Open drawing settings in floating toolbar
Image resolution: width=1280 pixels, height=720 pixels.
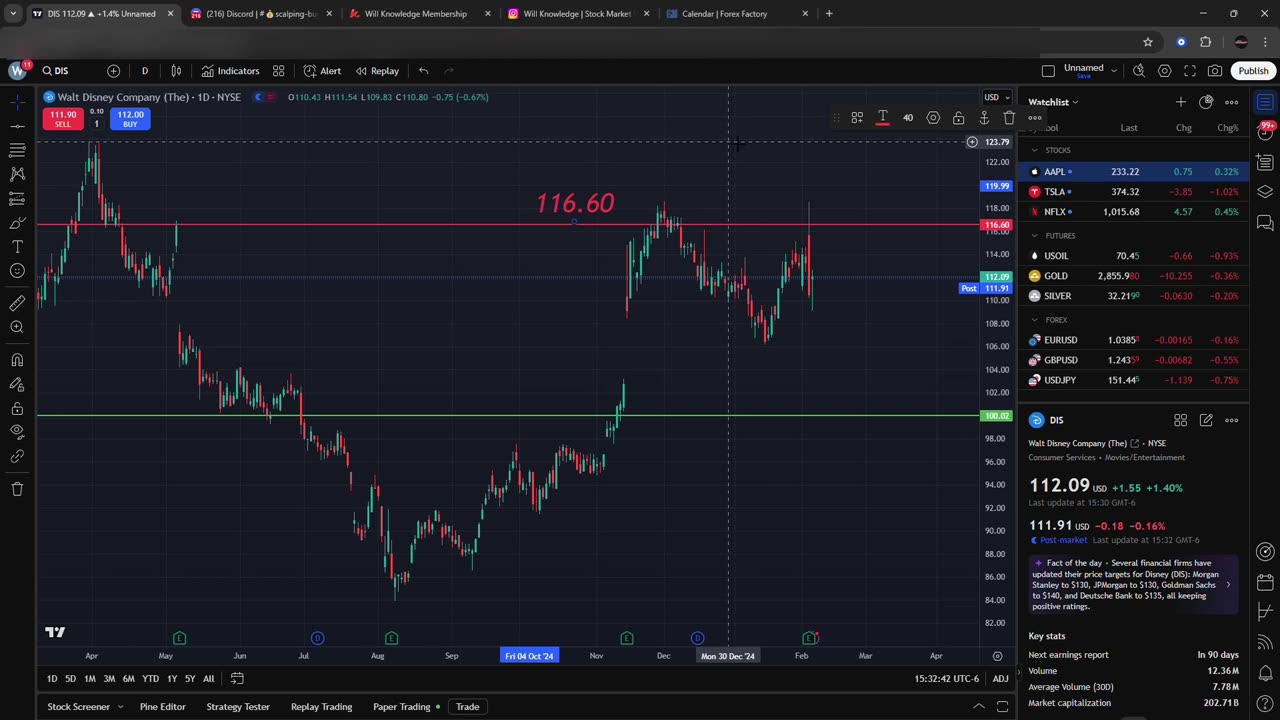(933, 118)
